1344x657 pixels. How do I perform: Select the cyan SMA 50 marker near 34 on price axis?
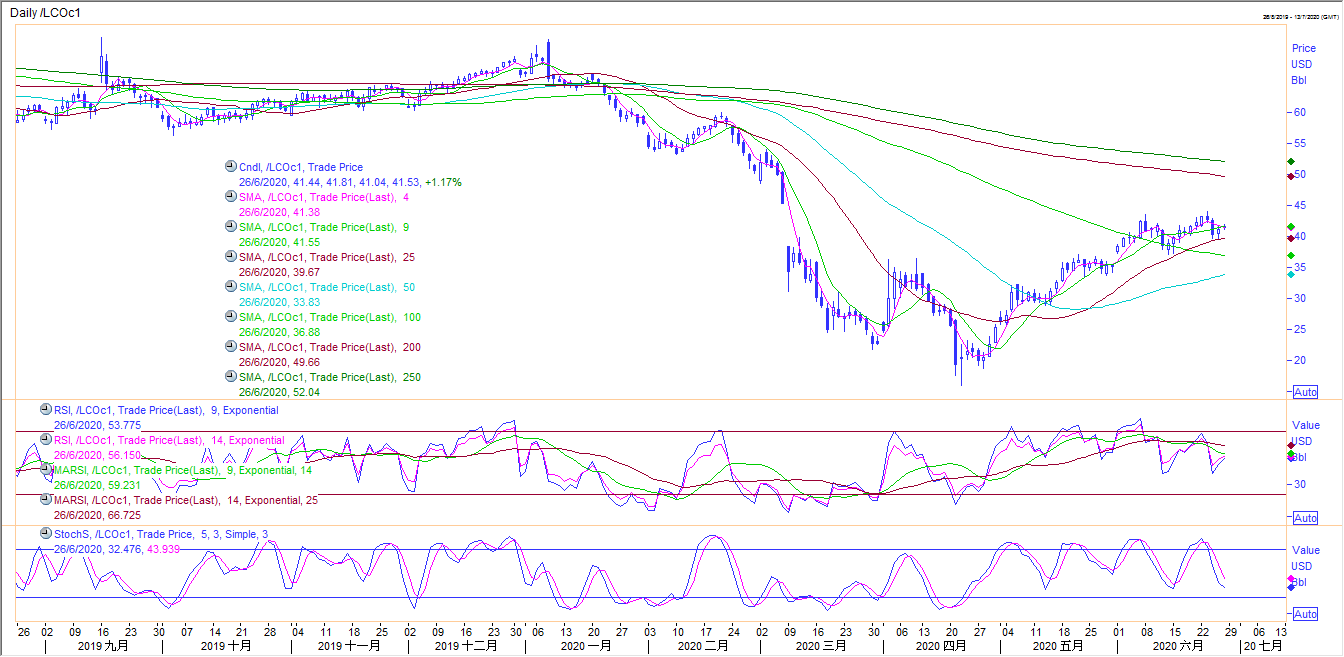(1291, 274)
